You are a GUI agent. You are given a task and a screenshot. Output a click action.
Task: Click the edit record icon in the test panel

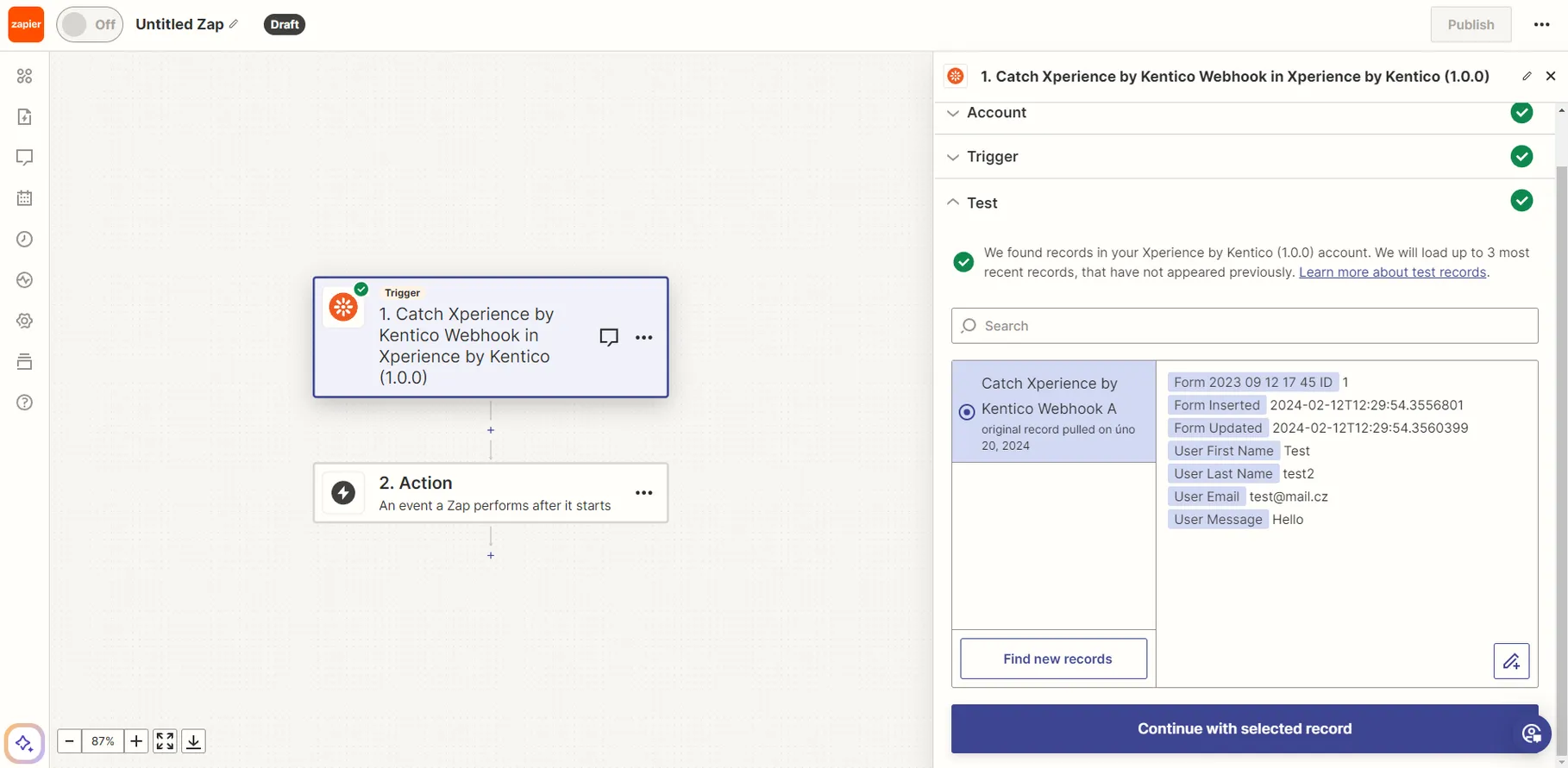point(1511,661)
